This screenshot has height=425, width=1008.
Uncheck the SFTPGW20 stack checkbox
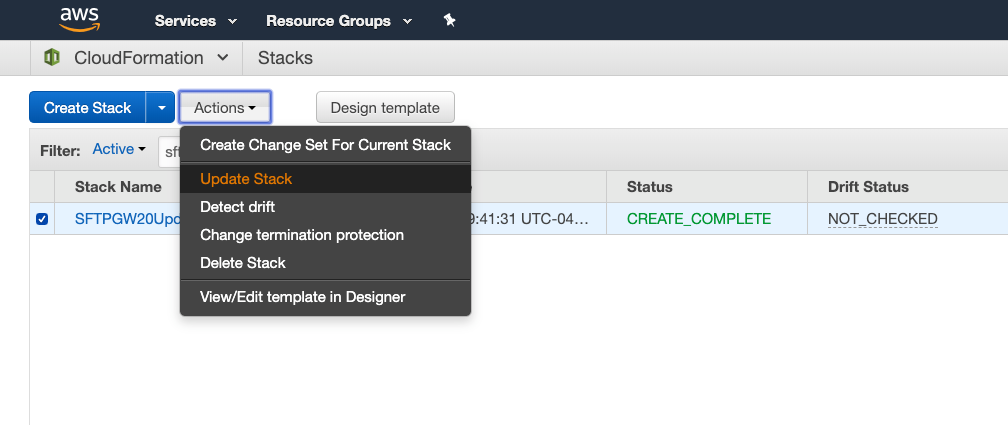coord(42,219)
